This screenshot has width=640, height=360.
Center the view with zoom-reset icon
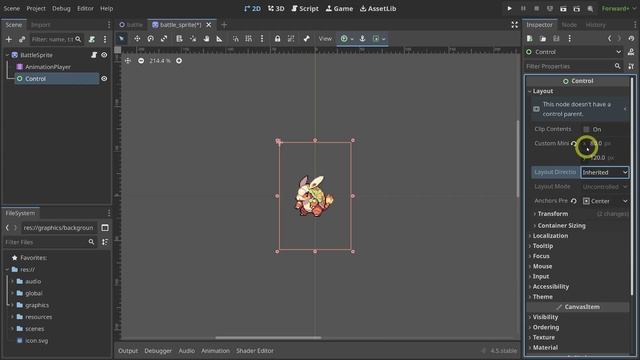pos(128,60)
